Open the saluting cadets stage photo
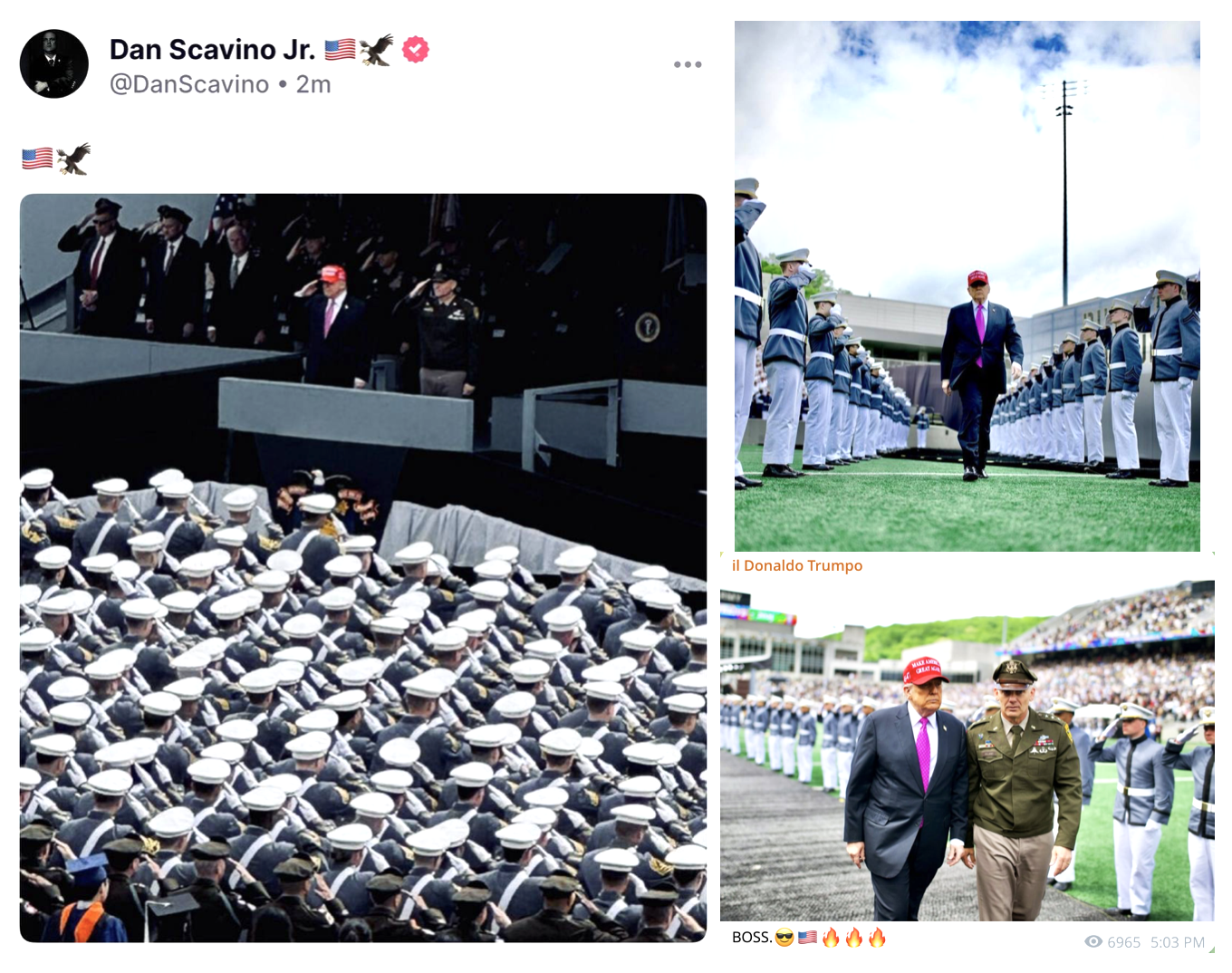The height and width of the screenshot is (973, 1232). pos(363,568)
